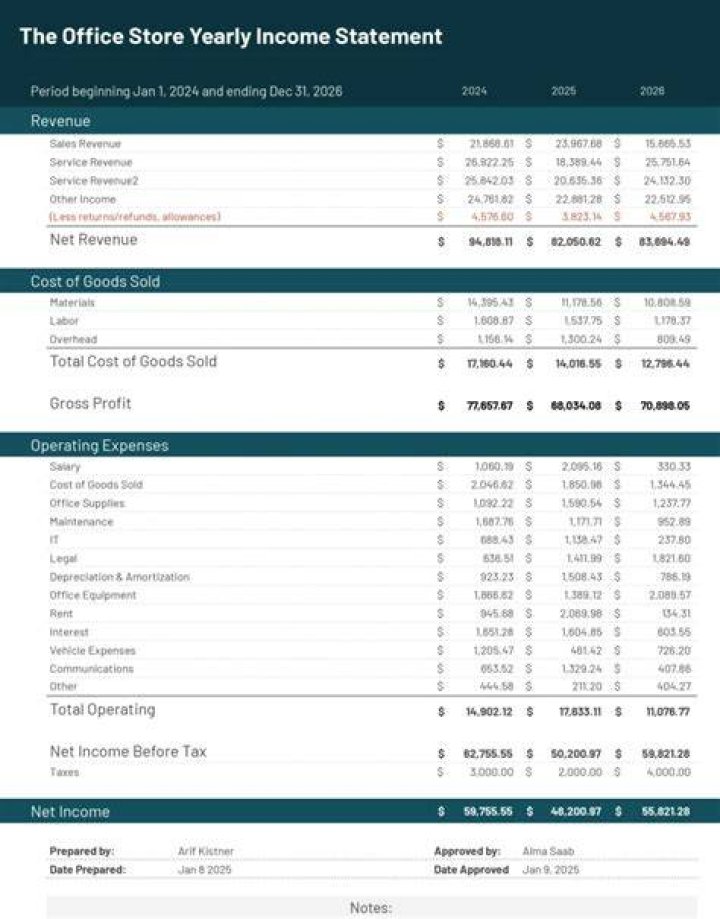
Task: Click the Taxes 2025 value 2,000.00
Action: pyautogui.click(x=580, y=772)
